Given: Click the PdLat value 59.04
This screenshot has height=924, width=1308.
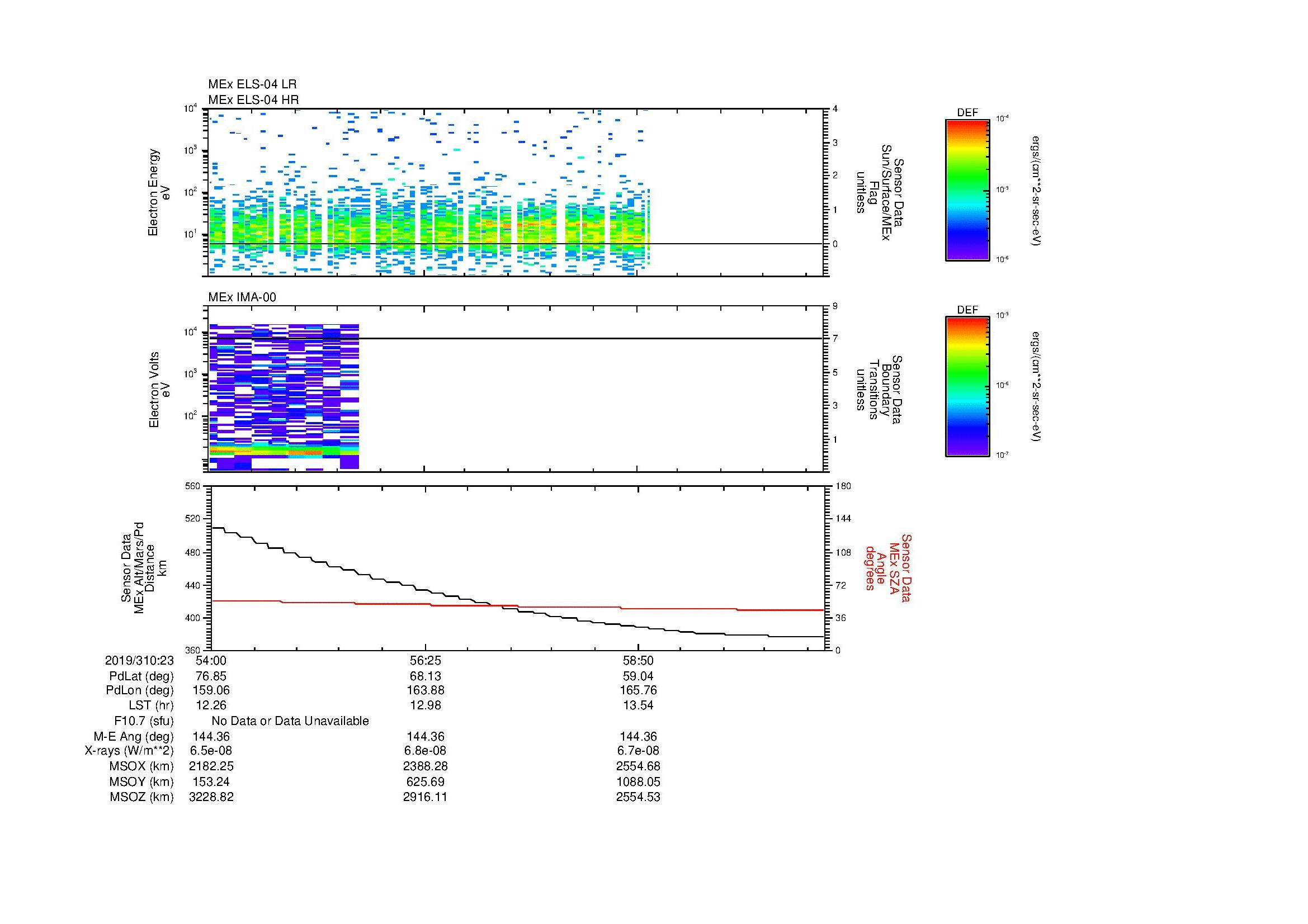Looking at the screenshot, I should tap(638, 676).
